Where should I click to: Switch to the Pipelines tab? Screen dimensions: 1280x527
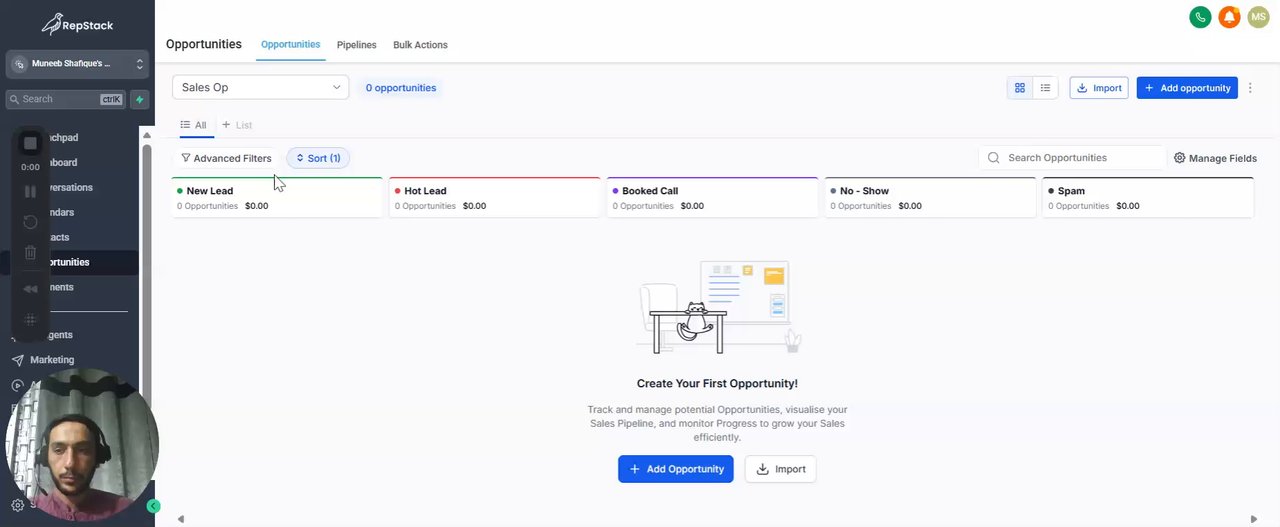pos(356,45)
